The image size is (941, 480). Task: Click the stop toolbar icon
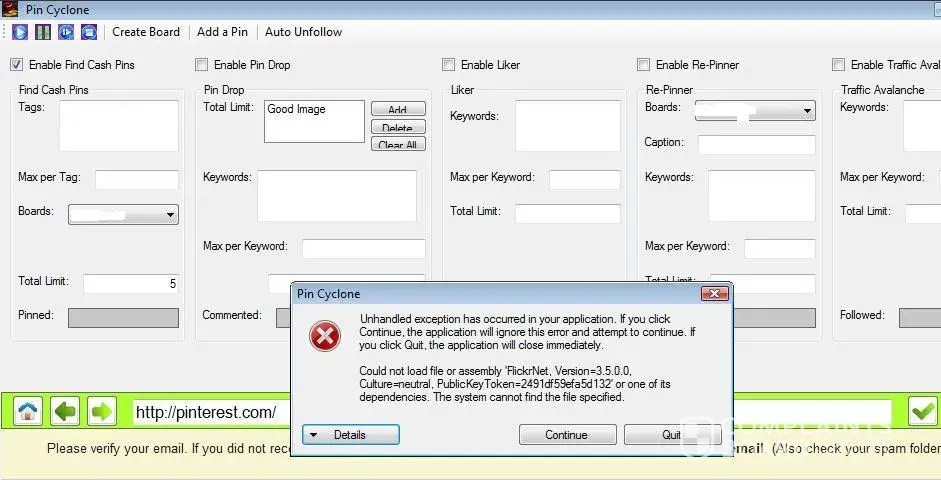point(89,32)
